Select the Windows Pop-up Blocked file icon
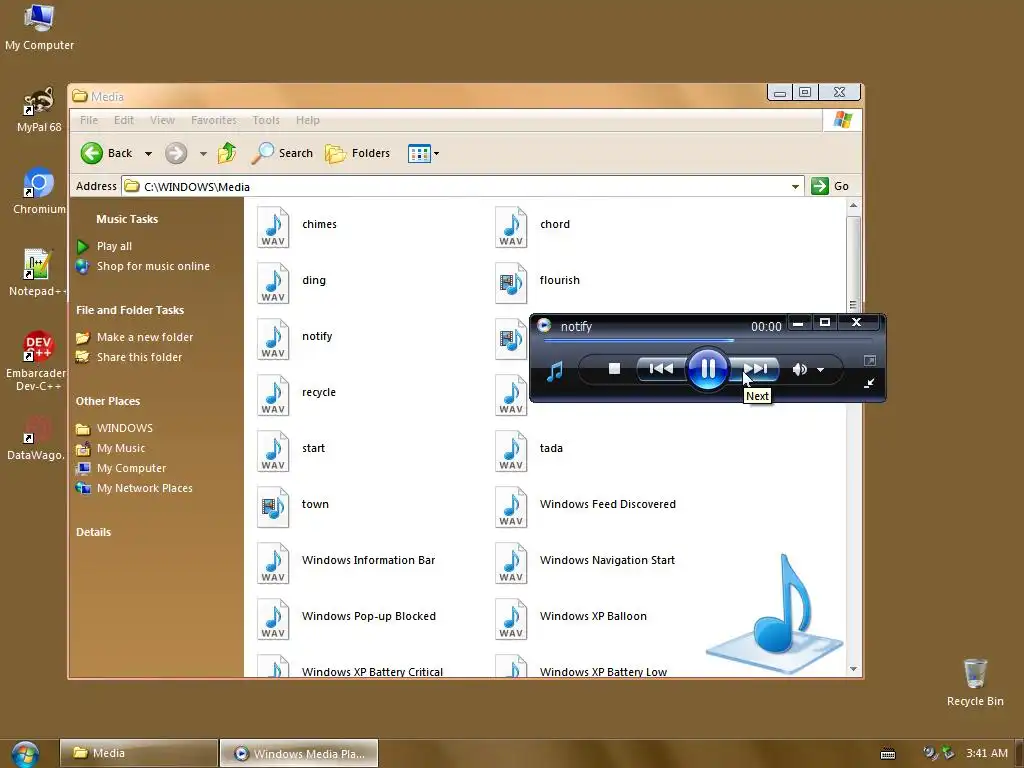 pos(273,619)
